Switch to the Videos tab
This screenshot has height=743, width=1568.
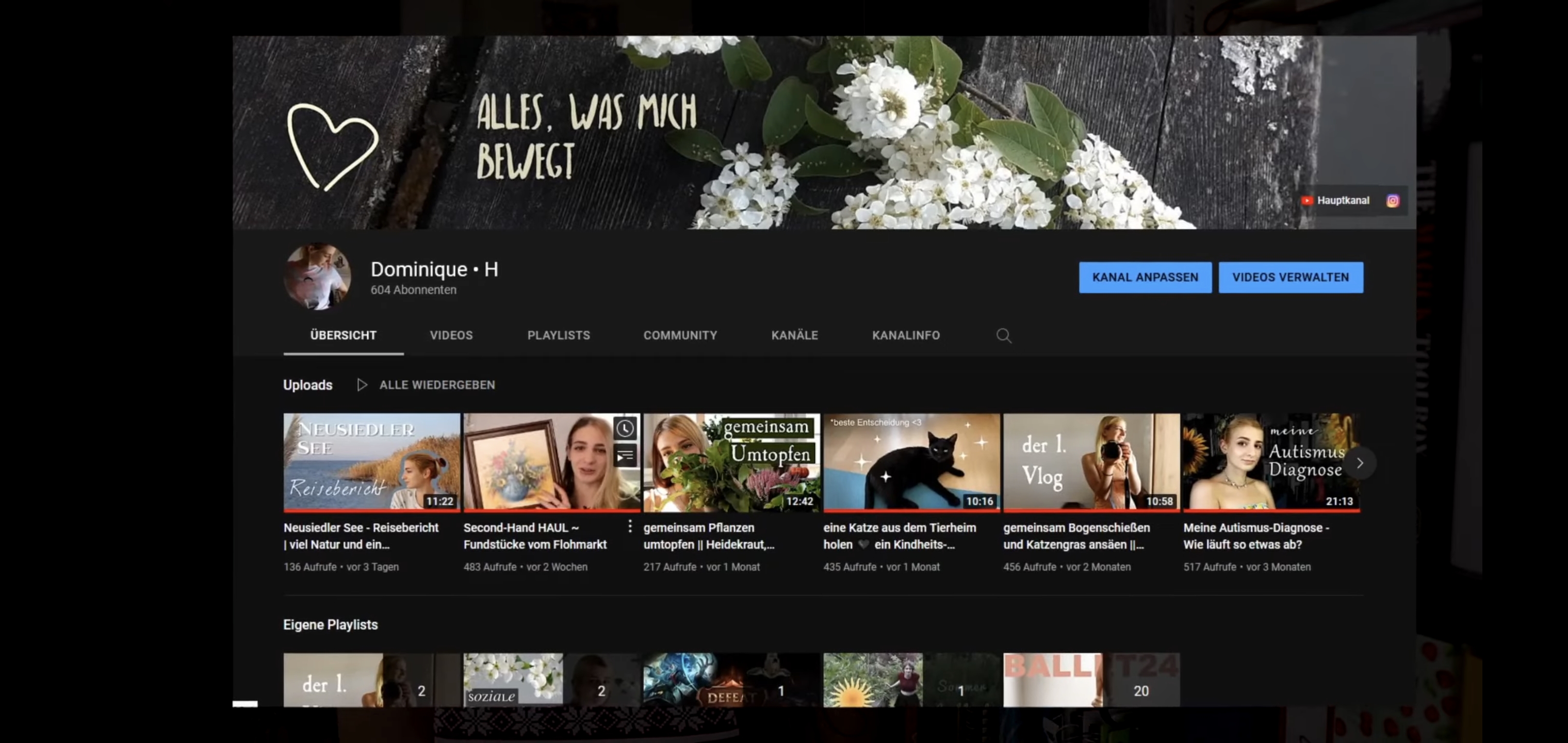click(x=451, y=335)
